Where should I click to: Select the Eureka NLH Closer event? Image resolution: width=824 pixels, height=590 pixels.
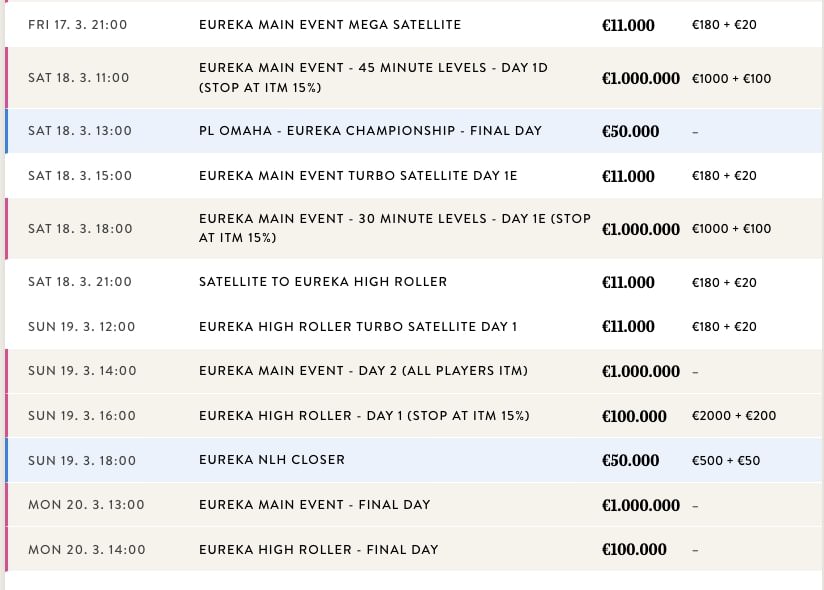pos(414,460)
